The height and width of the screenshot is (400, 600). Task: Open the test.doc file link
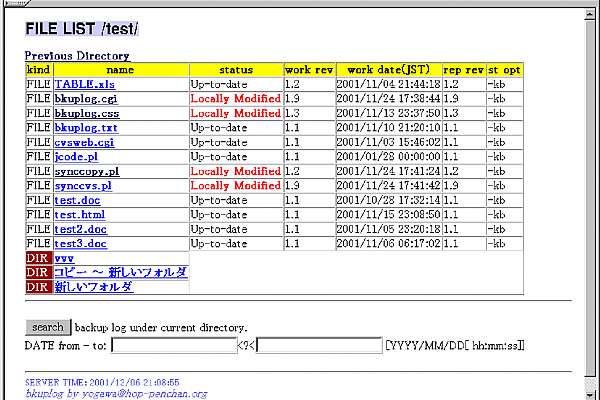76,201
